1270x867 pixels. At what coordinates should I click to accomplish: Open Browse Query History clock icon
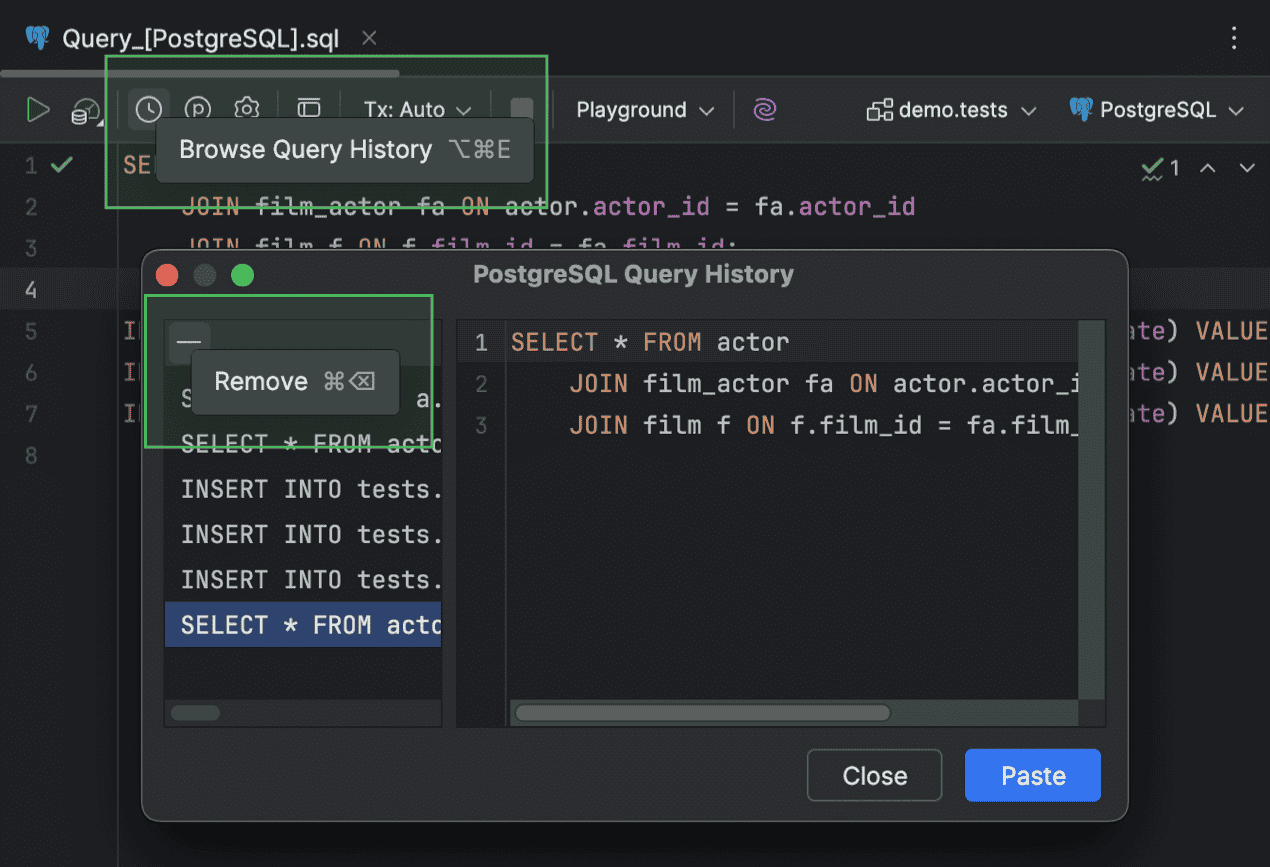pos(149,109)
